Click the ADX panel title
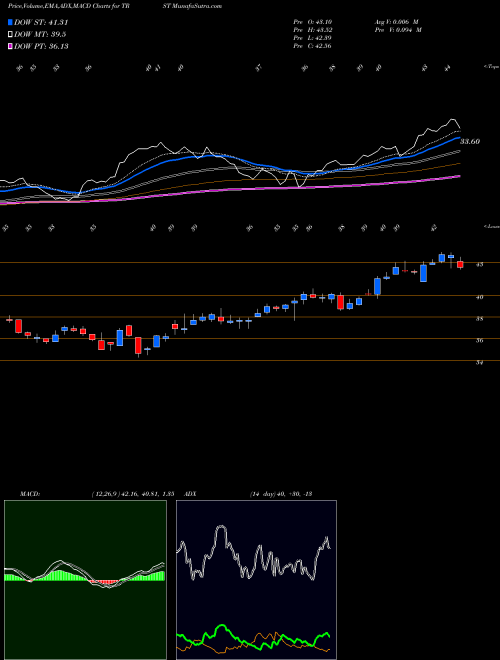The image size is (500, 660). tap(190, 494)
